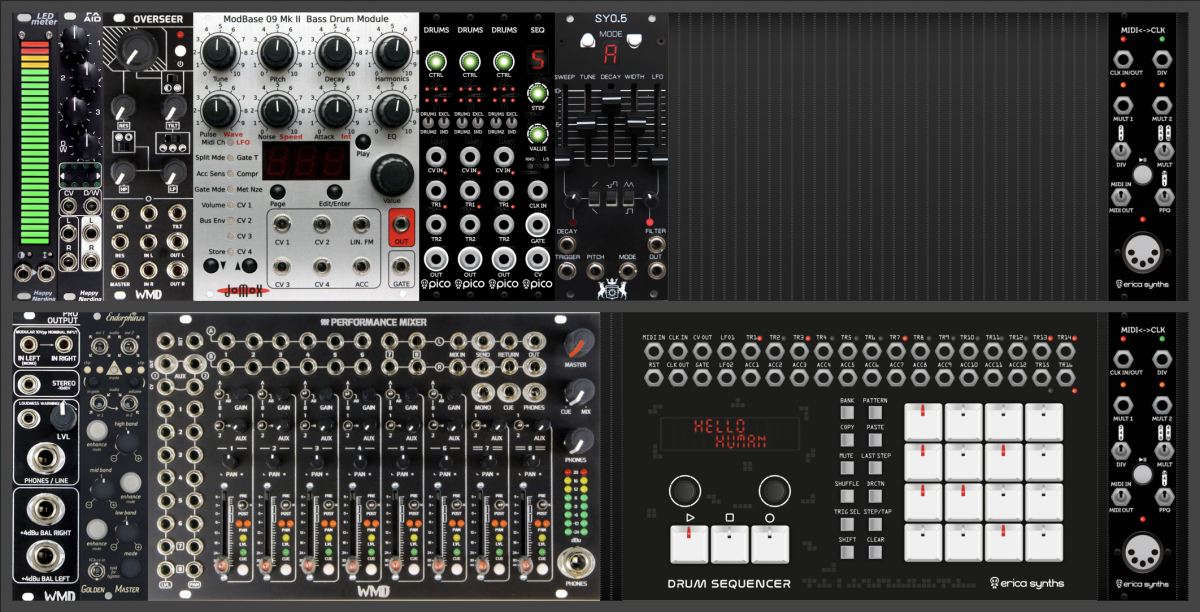The width and height of the screenshot is (1200, 612).
Task: Click the ModBase Edit/Enter button
Action: [x=334, y=191]
